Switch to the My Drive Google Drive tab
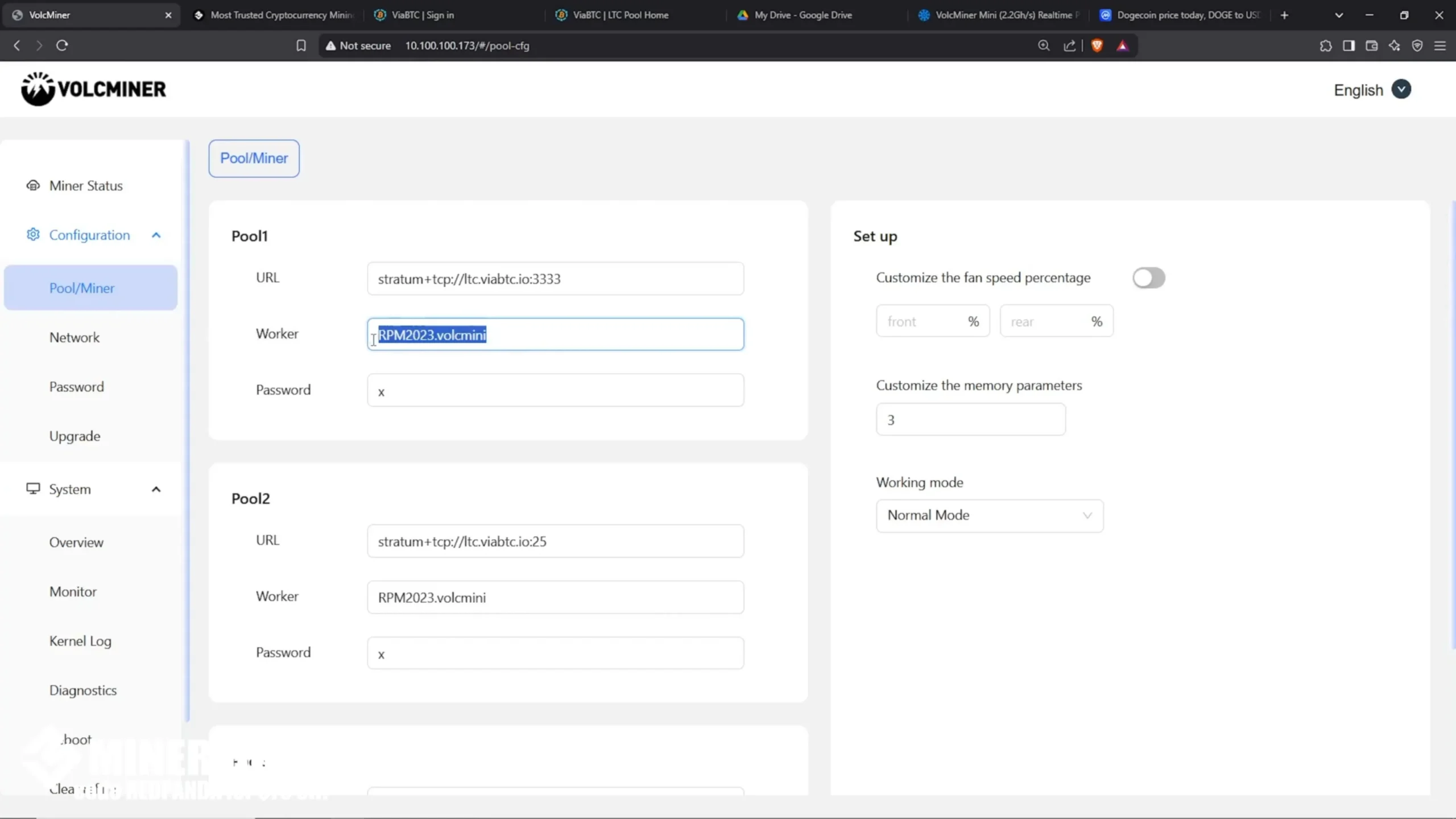Screen dimensions: 1456x819 [x=816, y=15]
